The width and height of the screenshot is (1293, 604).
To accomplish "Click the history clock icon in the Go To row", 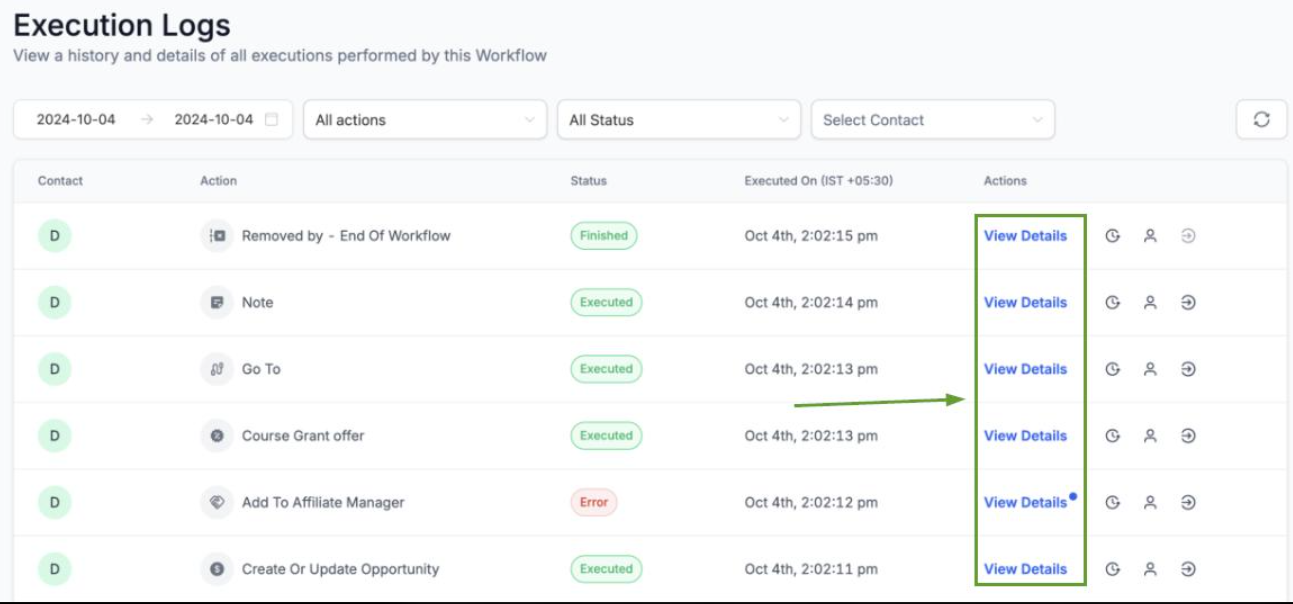I will pos(1112,369).
